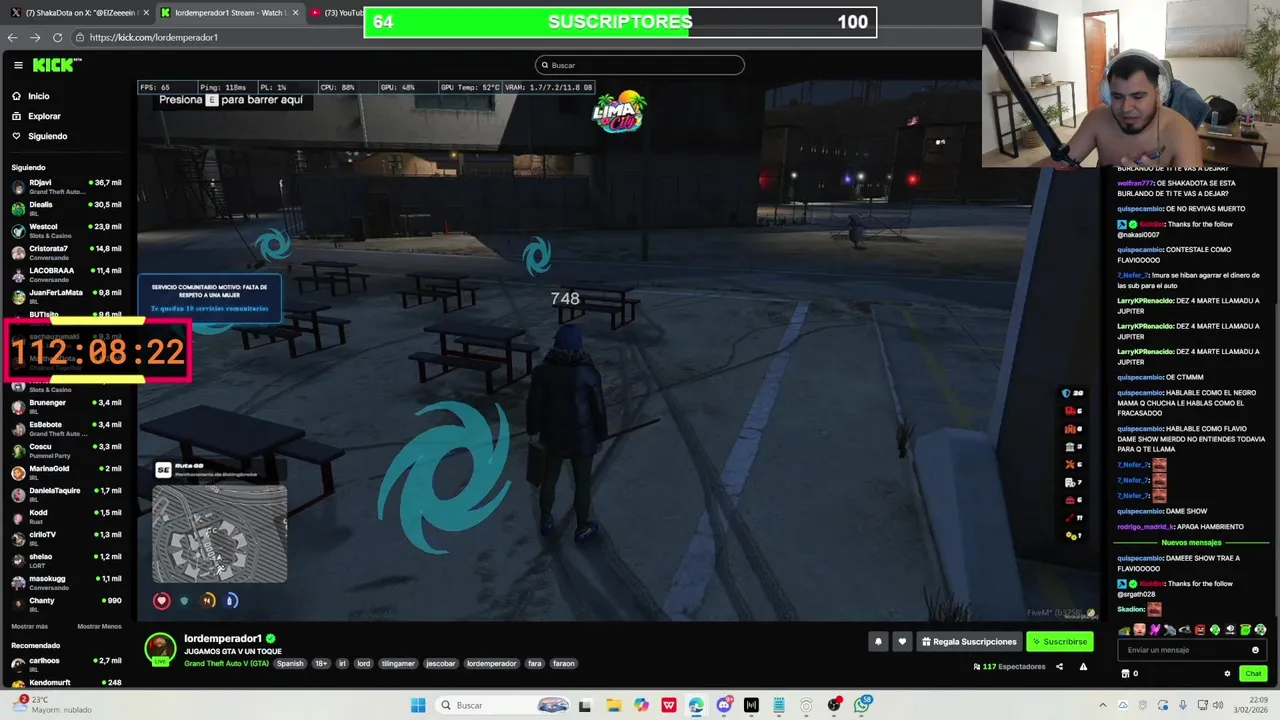Open Chanty channel in the sidebar

[x=66, y=604]
